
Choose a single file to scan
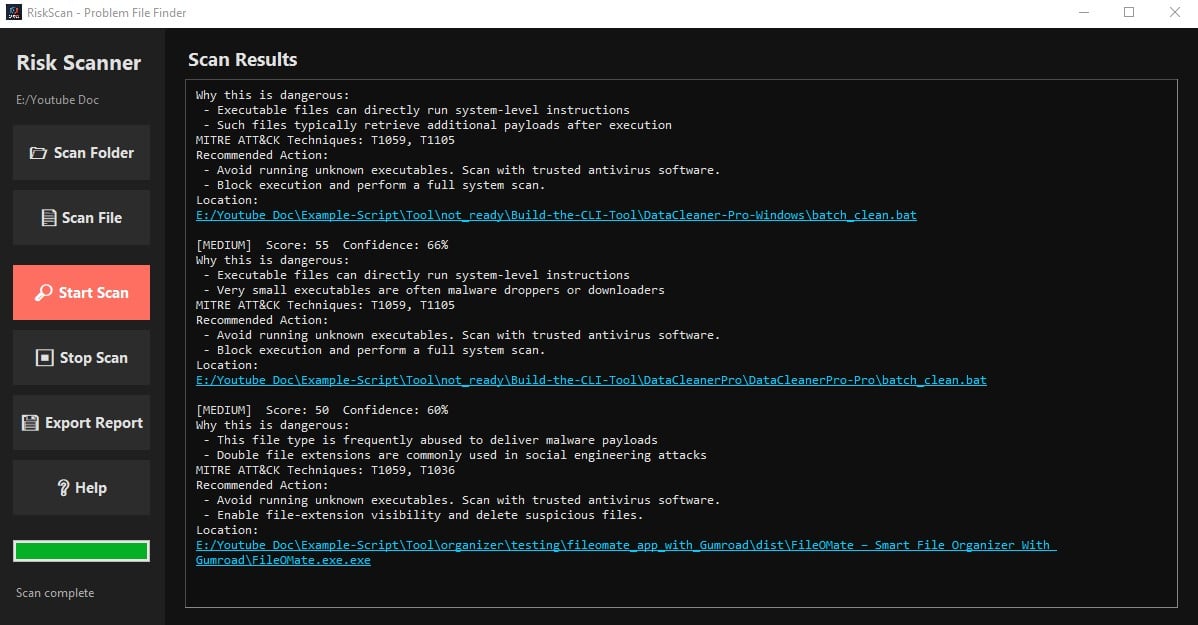click(80, 217)
